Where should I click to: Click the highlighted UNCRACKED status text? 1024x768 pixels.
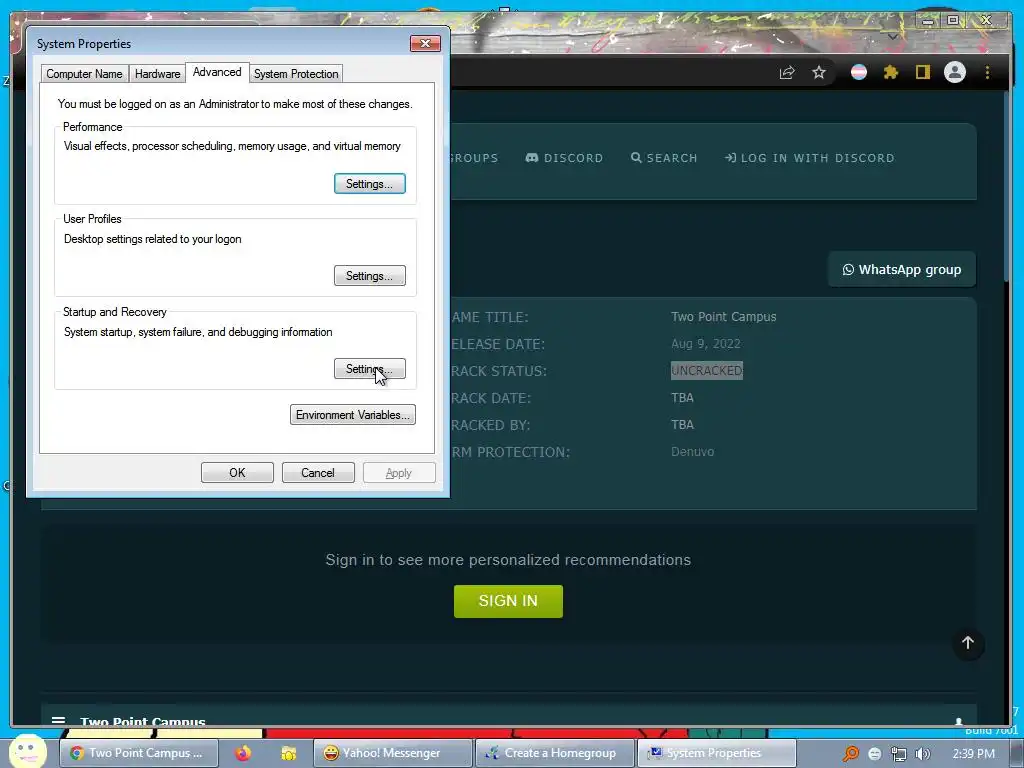(x=707, y=370)
